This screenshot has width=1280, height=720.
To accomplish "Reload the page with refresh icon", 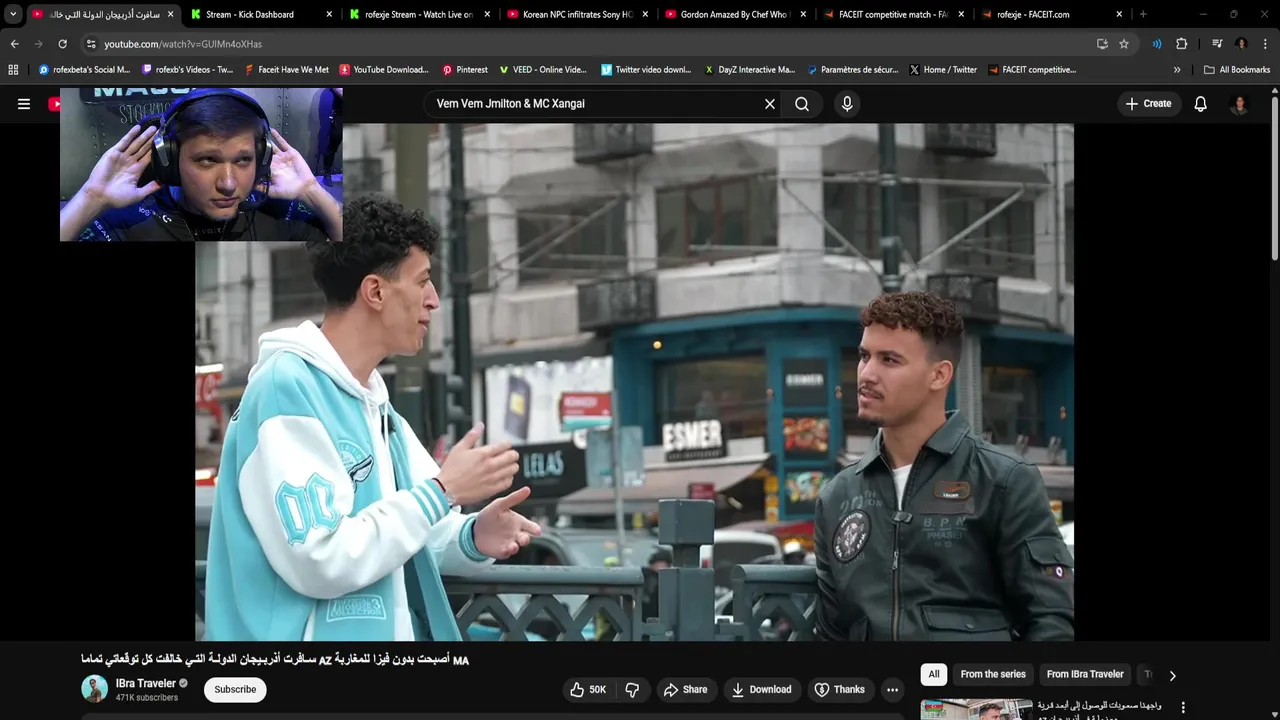I will click(62, 44).
